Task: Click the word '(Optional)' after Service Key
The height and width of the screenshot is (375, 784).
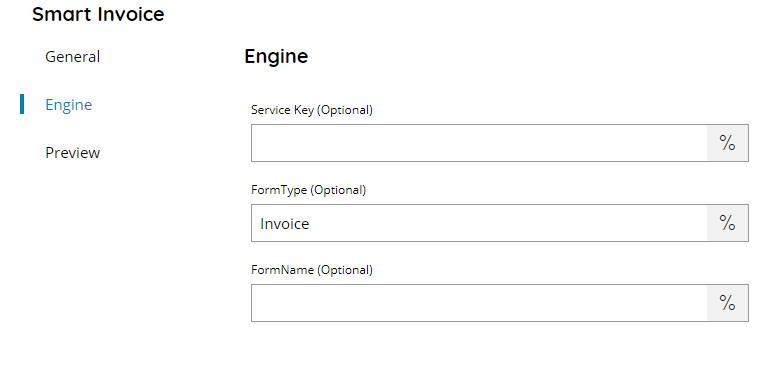Action: click(345, 110)
